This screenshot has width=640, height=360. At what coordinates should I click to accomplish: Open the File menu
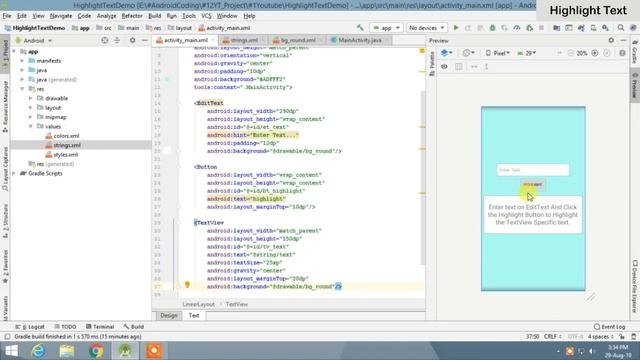tap(7, 16)
